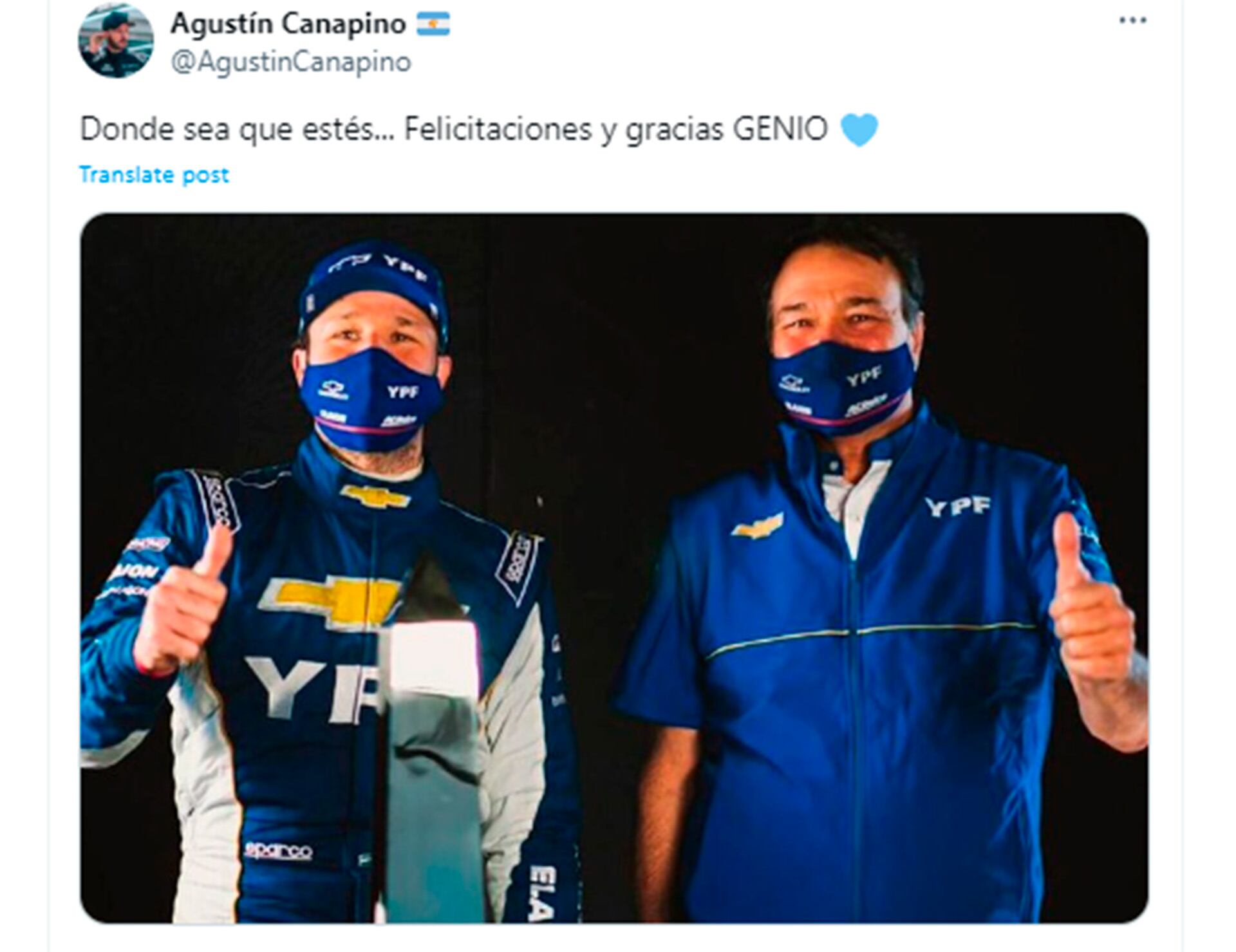
Task: Click the Argentina flag emoji beside name
Action: (x=433, y=24)
